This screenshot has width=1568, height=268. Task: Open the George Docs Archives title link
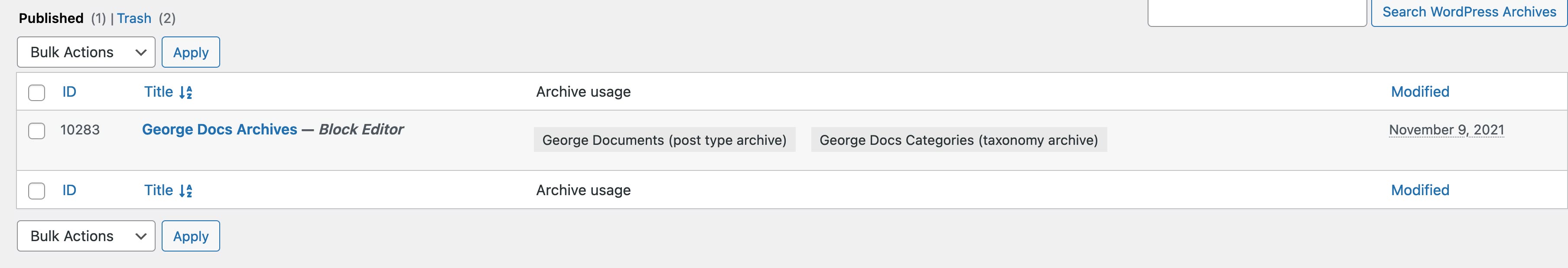point(219,129)
